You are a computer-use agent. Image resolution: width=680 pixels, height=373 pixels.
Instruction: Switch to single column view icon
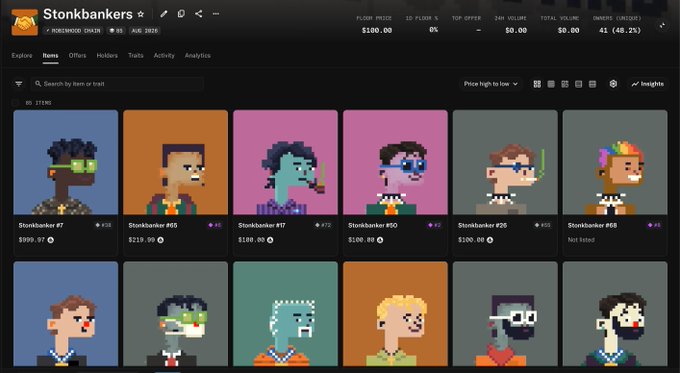579,84
